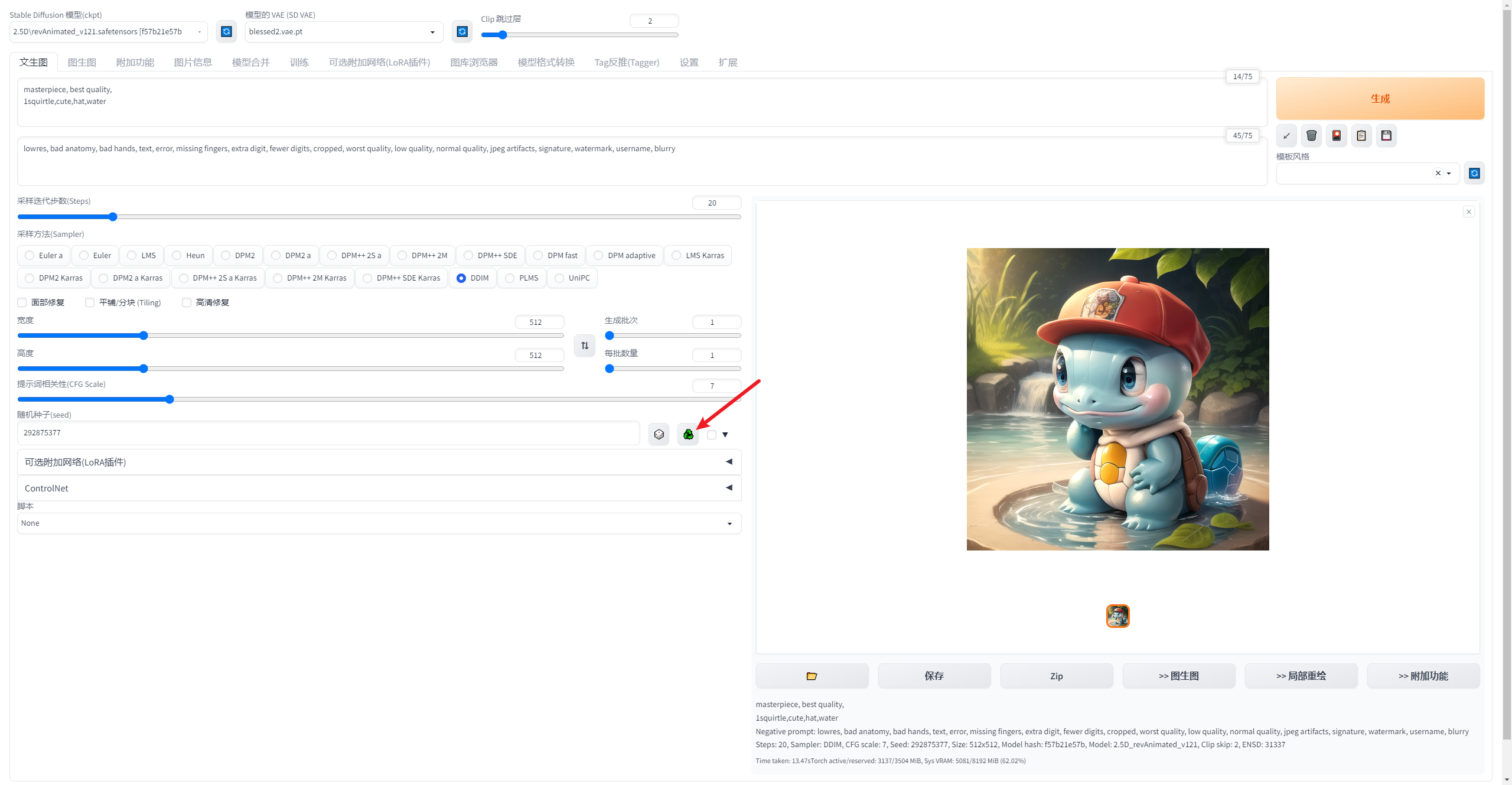Click the 保存 button under the image

coord(934,676)
